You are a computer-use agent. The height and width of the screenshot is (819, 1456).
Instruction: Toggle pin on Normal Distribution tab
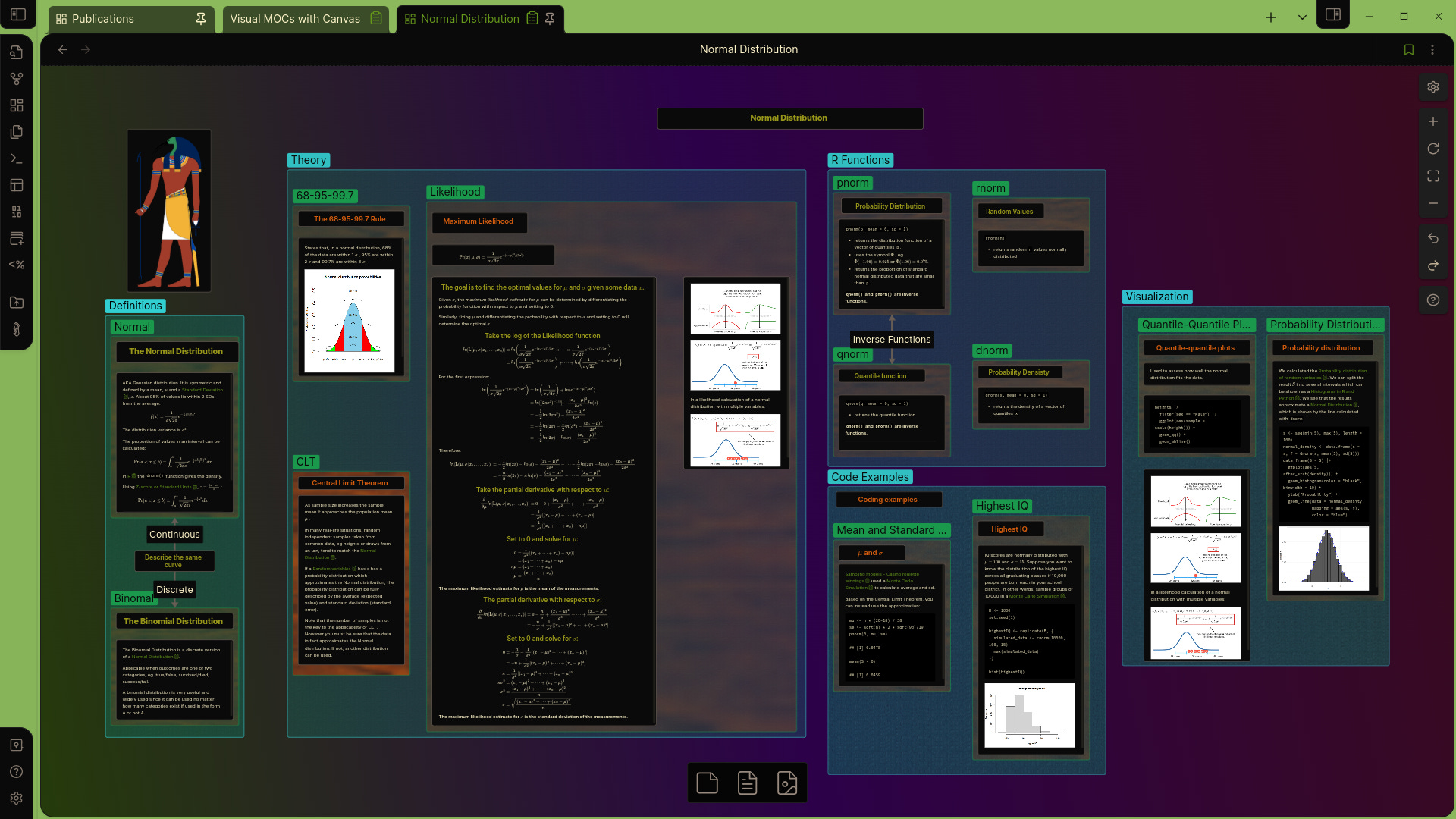(x=550, y=18)
